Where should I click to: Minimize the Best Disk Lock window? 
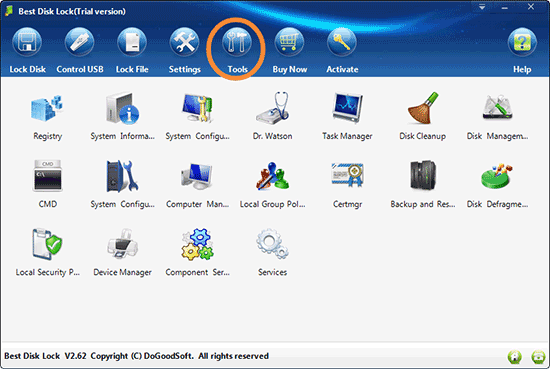pos(504,8)
